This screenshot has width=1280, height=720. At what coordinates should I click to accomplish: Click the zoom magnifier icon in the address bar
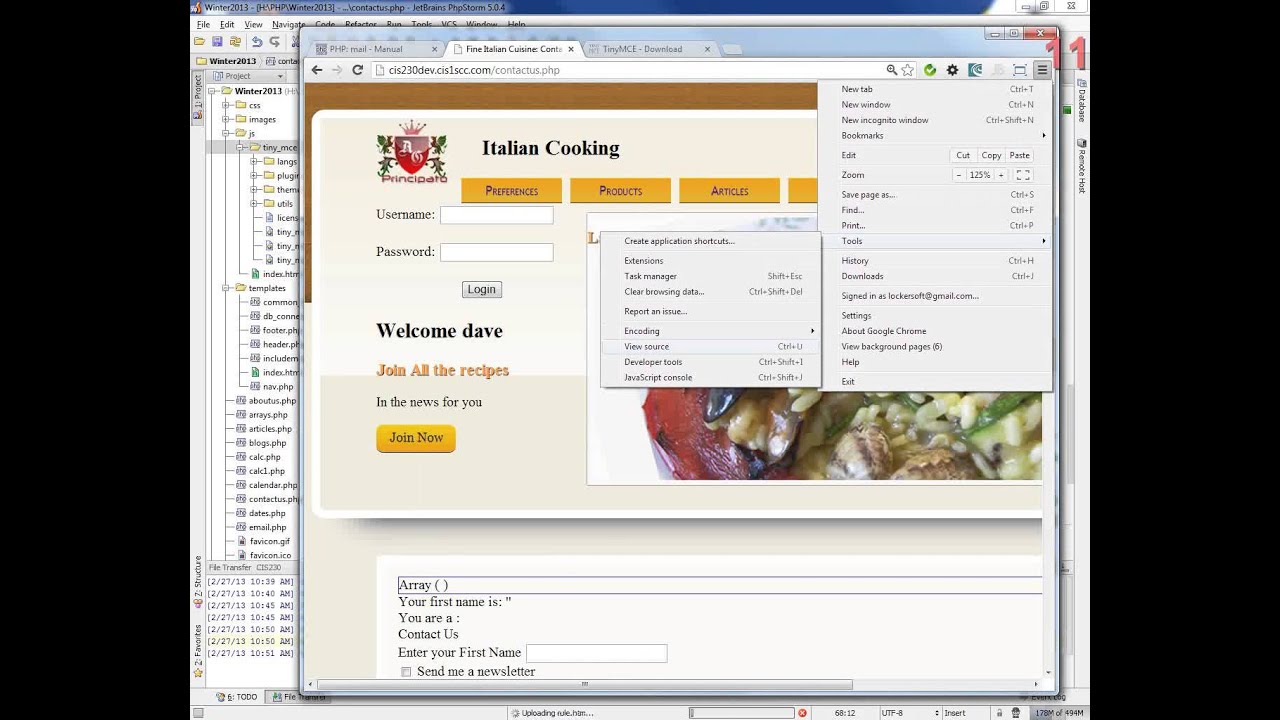pyautogui.click(x=891, y=70)
